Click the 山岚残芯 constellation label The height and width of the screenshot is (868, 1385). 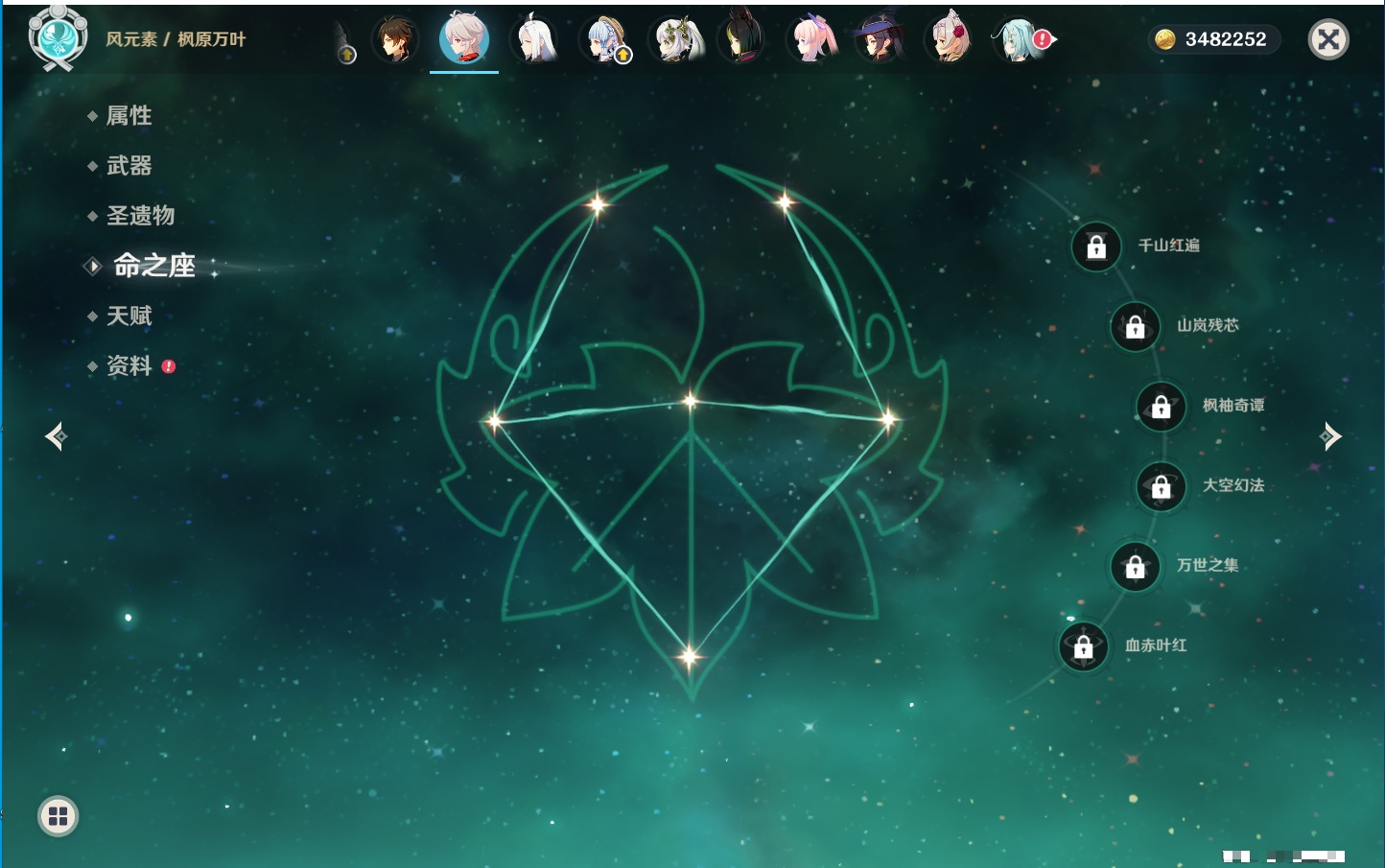[x=1209, y=325]
